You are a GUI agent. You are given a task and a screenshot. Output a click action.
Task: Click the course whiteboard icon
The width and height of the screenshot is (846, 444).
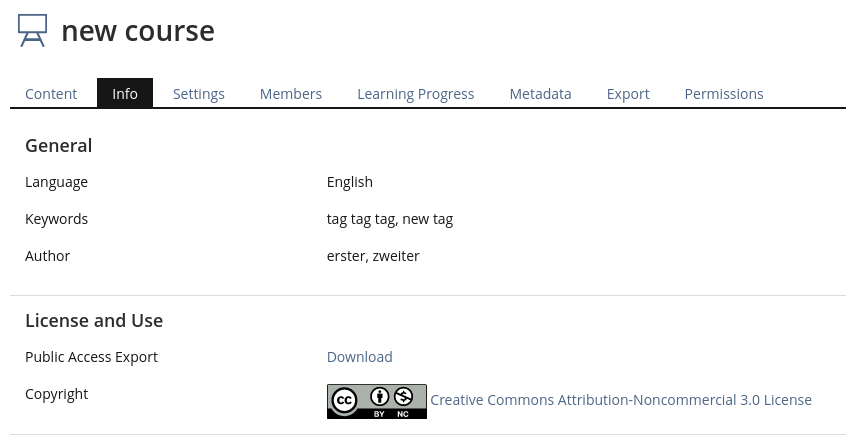pos(32,30)
